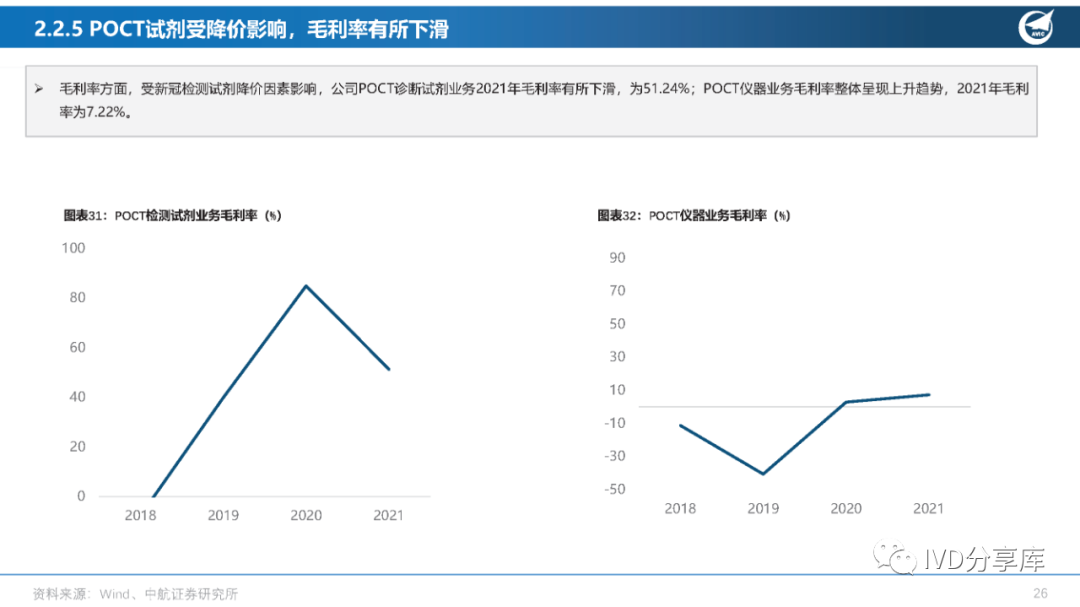Click the '2020' x-axis label on the instrument chart

pos(846,508)
